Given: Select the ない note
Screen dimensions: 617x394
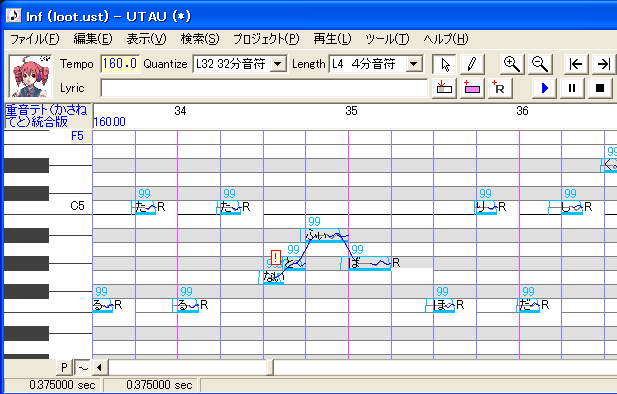Looking at the screenshot, I should (272, 277).
